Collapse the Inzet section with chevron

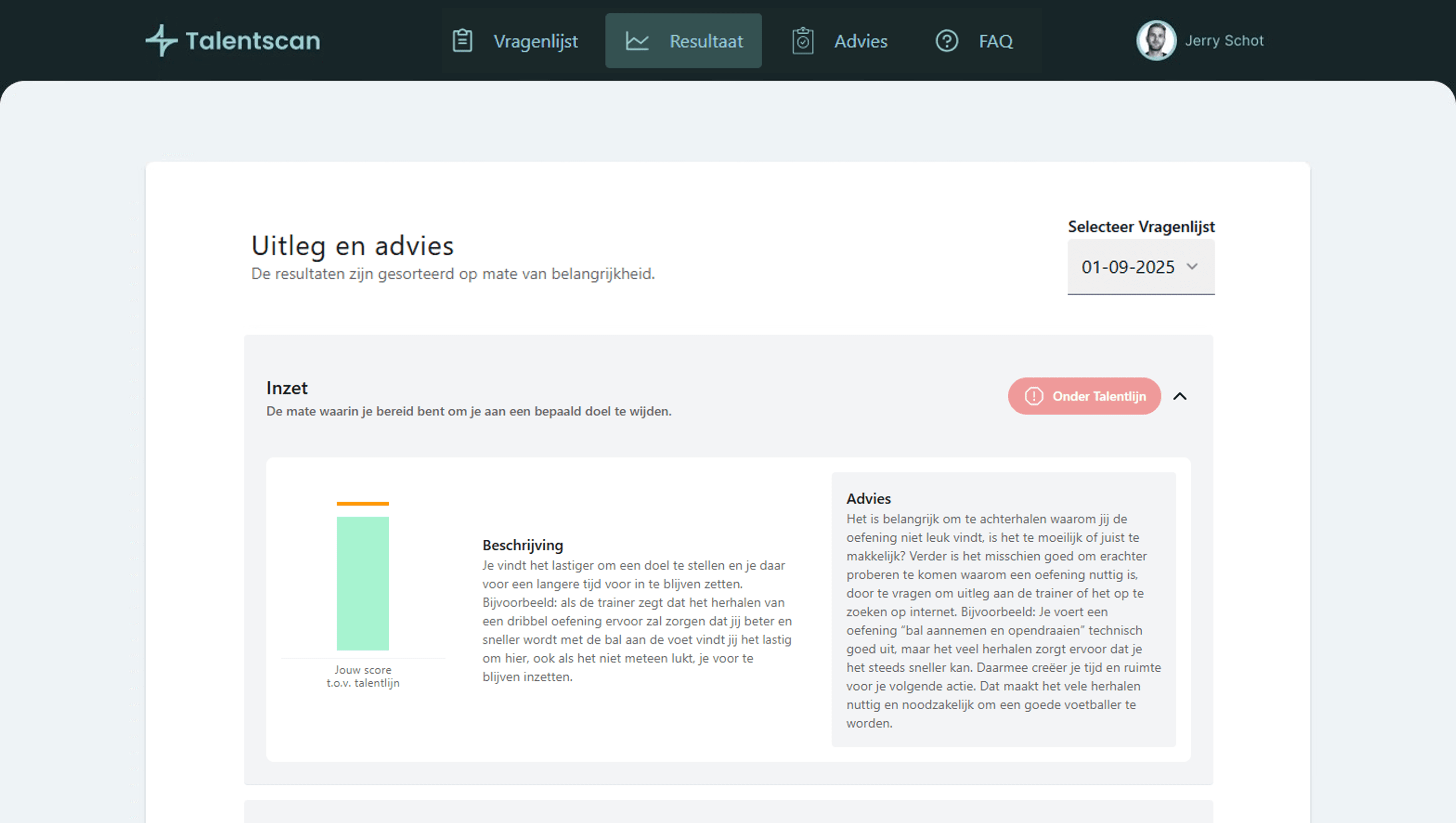coord(1180,396)
